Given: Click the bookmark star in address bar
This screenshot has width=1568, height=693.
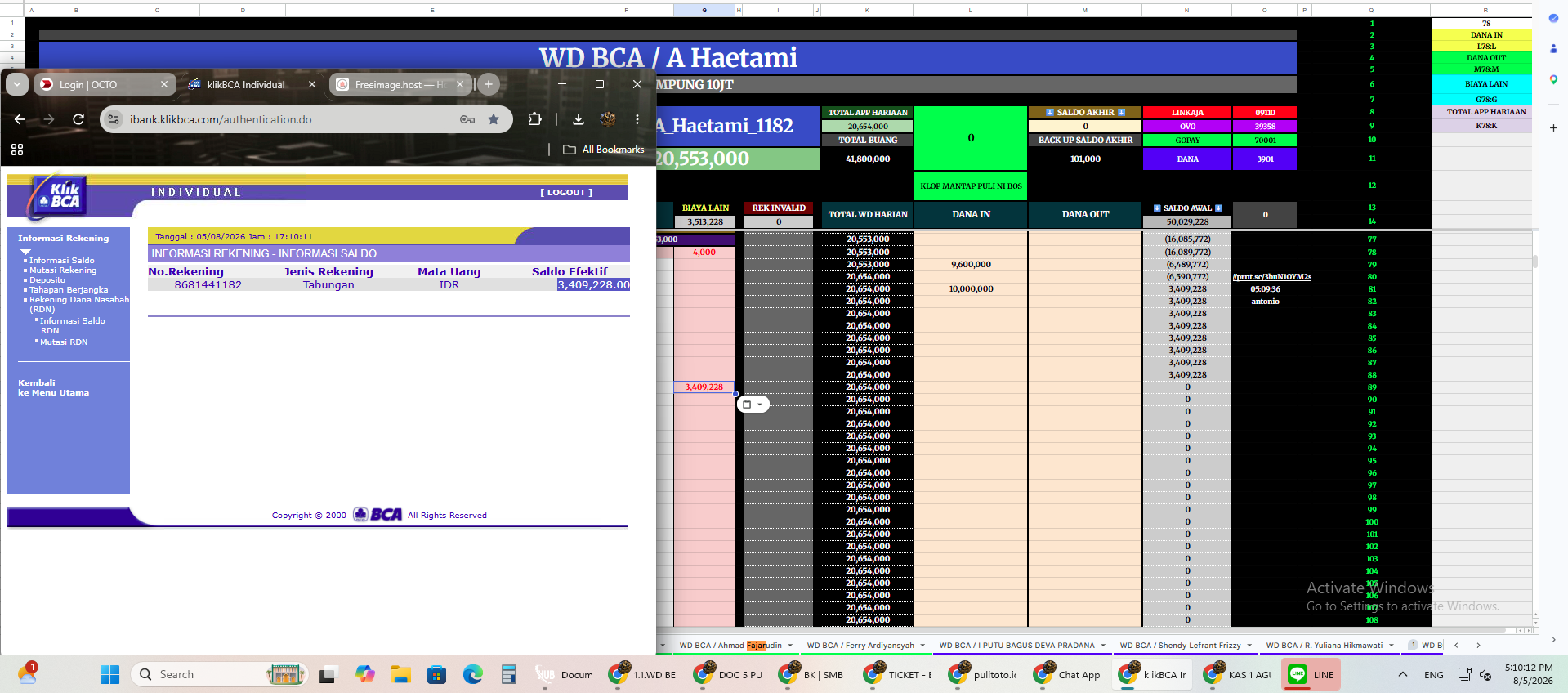Looking at the screenshot, I should [x=494, y=119].
